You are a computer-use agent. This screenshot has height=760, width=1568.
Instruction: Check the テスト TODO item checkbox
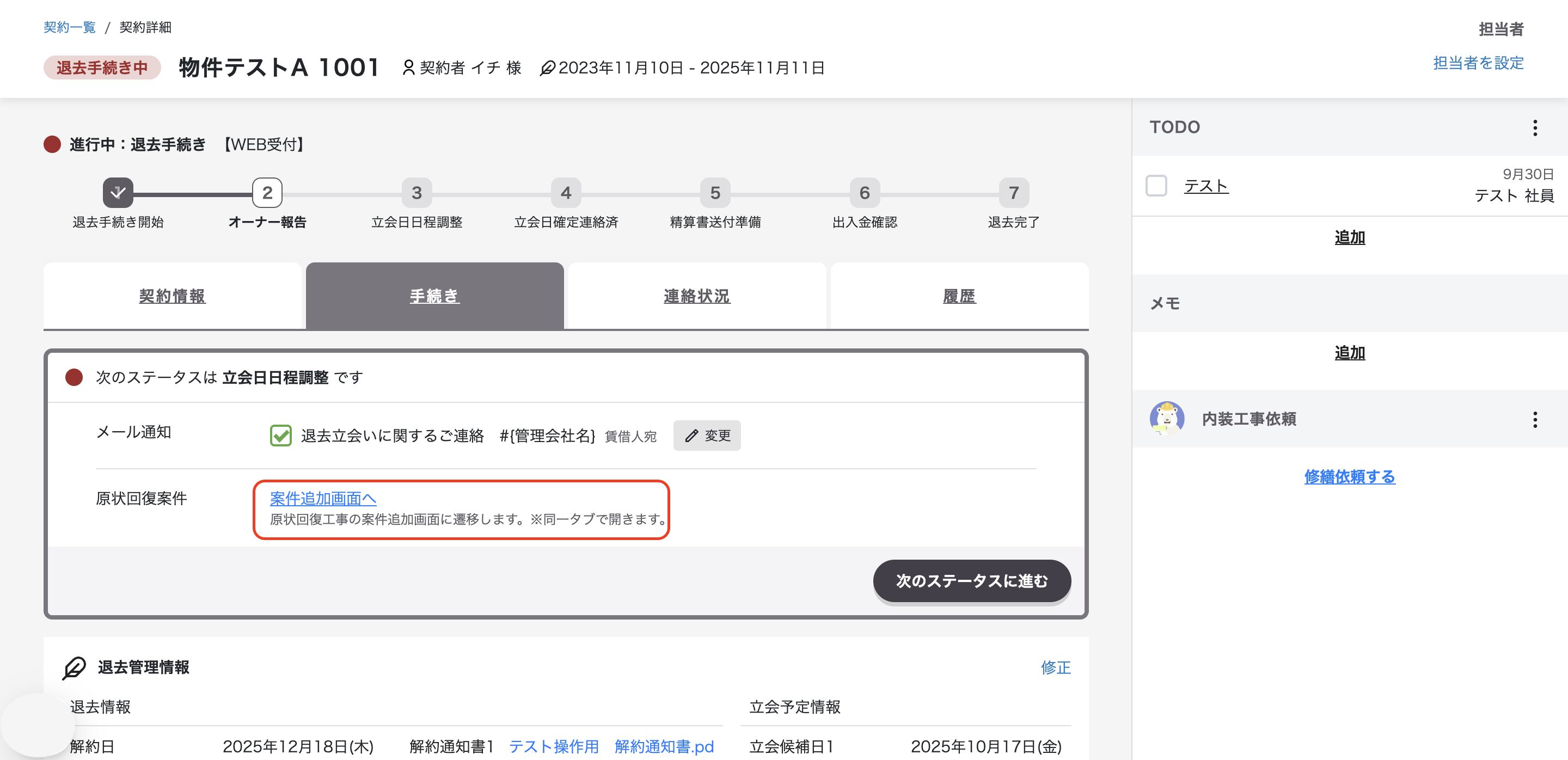pos(1156,186)
